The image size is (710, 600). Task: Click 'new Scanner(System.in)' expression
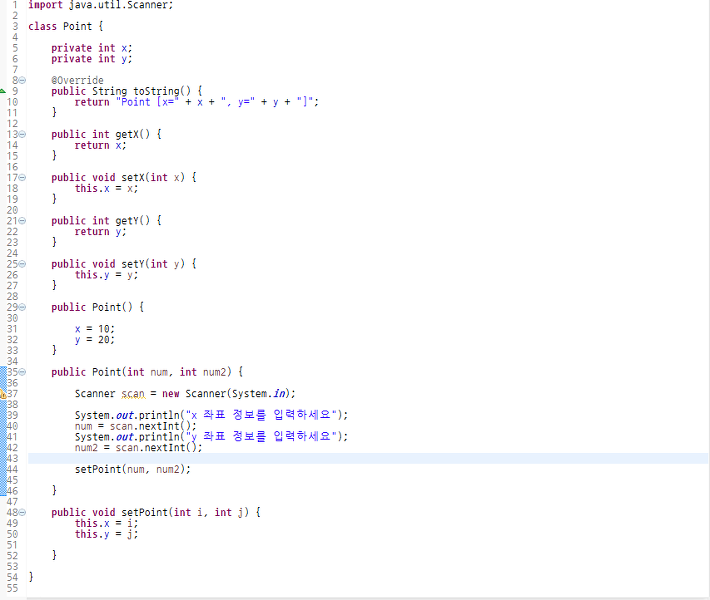point(226,394)
